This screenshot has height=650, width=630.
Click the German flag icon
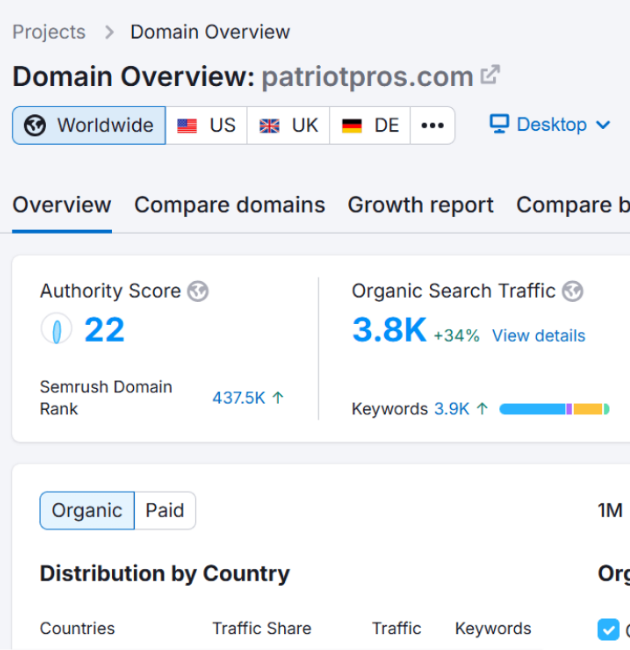tap(351, 126)
